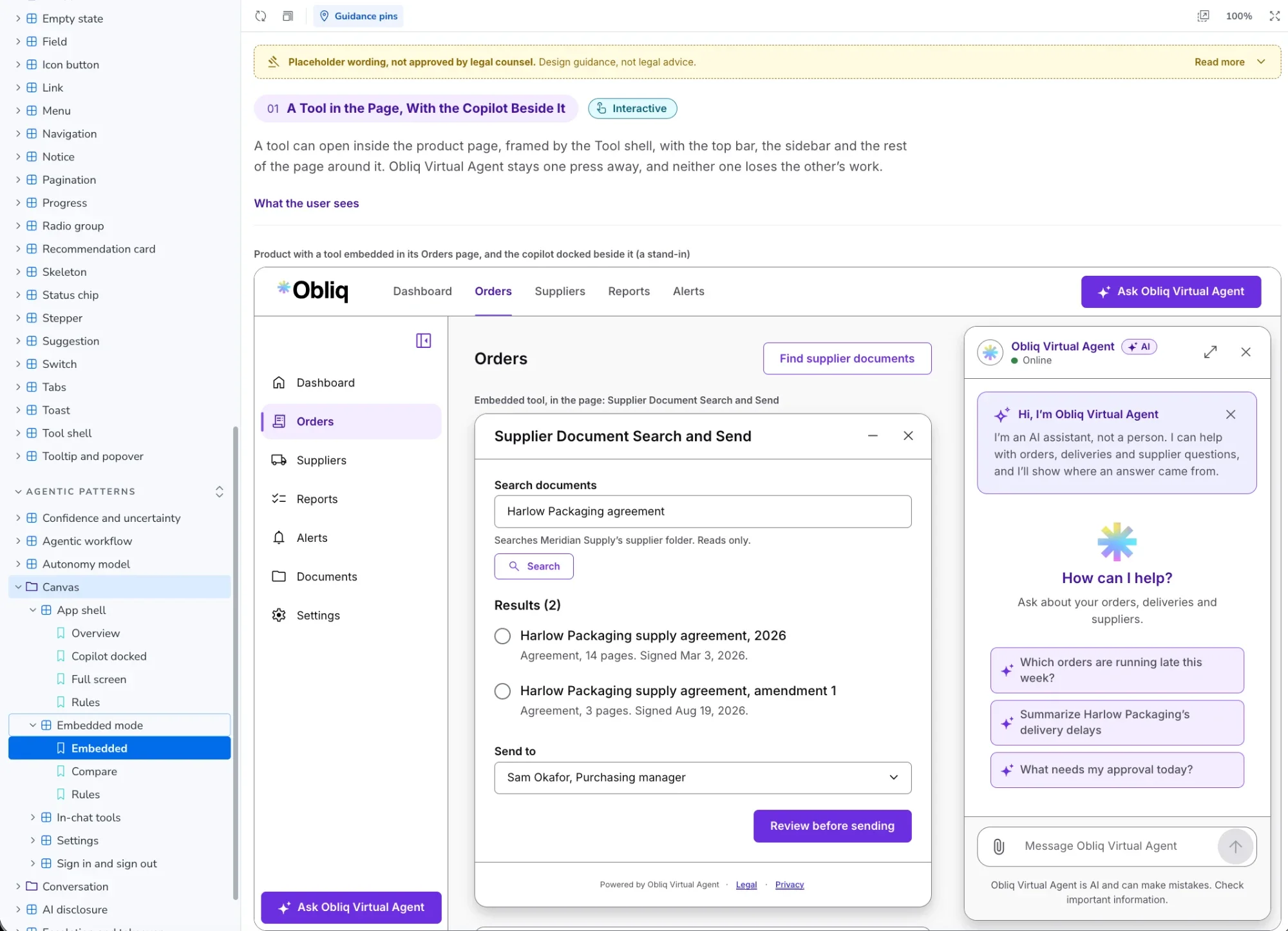Collapse the Obliq sidebar with panel icon

pyautogui.click(x=423, y=340)
